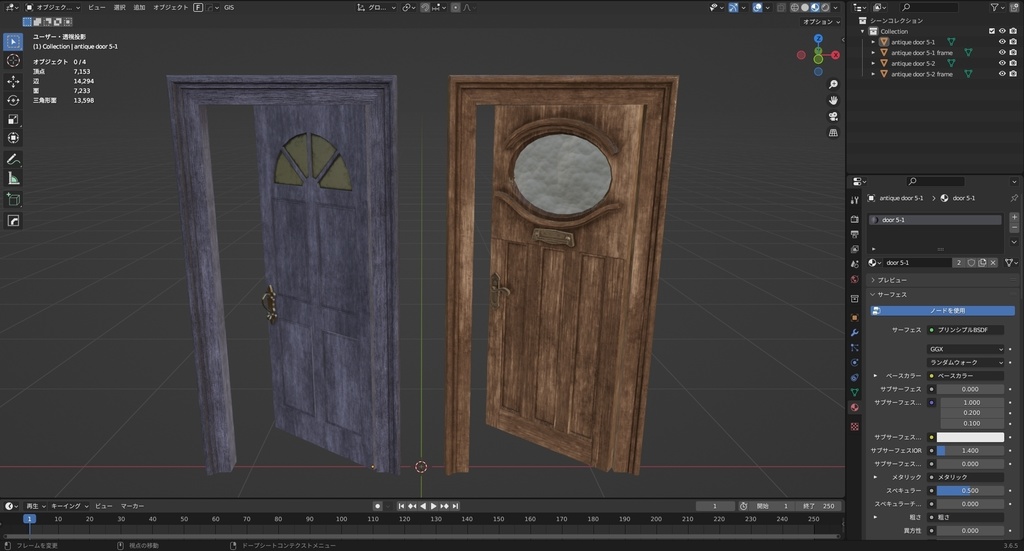
Task: Select the Move tool in left toolbar
Action: pyautogui.click(x=13, y=80)
